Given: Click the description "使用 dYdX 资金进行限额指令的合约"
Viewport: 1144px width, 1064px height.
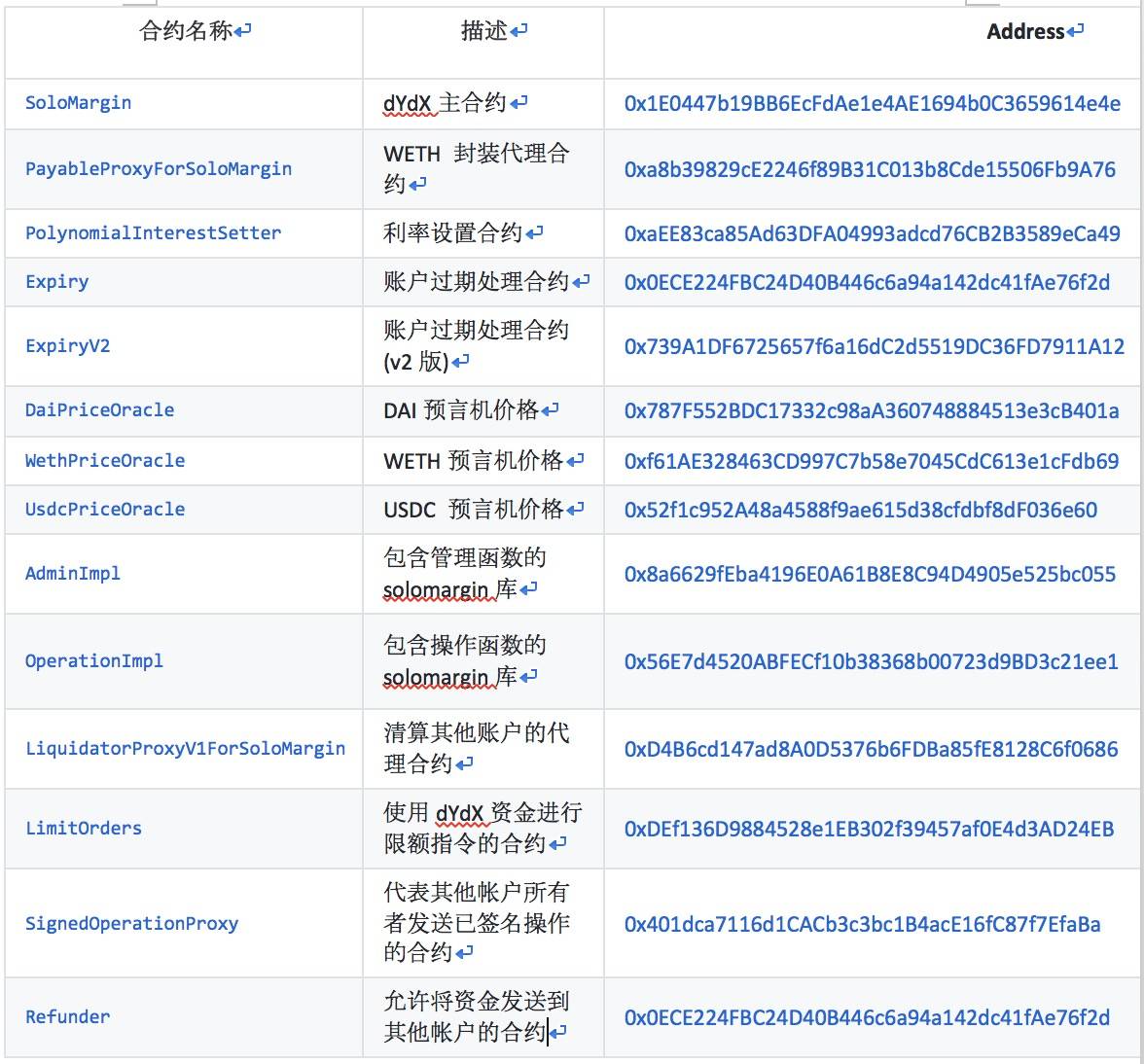Looking at the screenshot, I should pyautogui.click(x=483, y=828).
